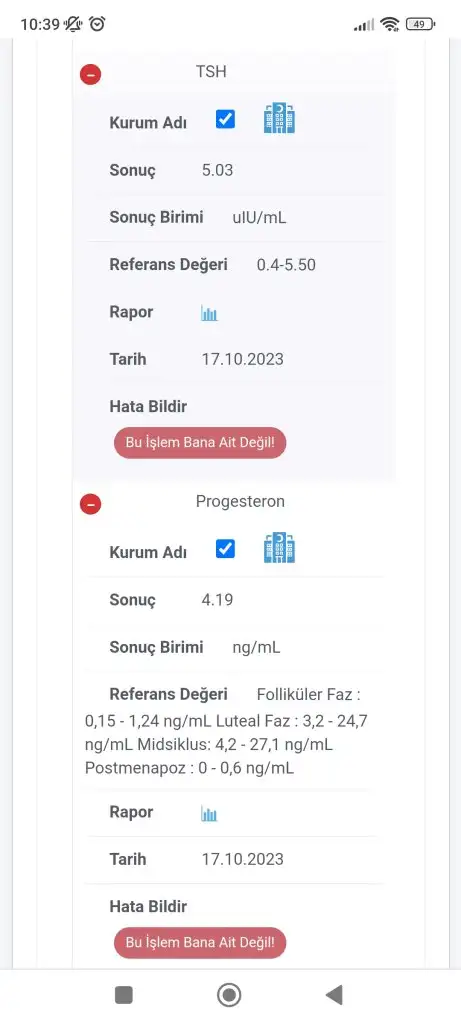Collapse the TSH result section
The width and height of the screenshot is (461, 1024).
pyautogui.click(x=91, y=74)
